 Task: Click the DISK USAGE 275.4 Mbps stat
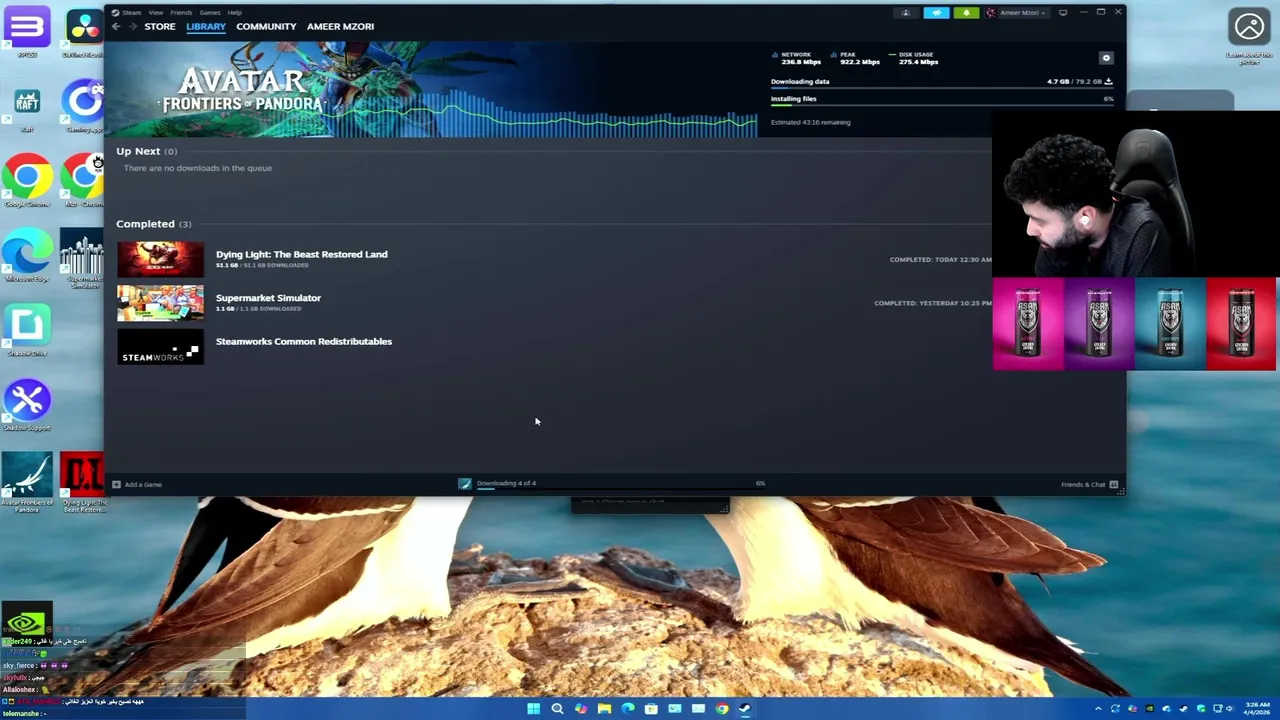click(914, 58)
